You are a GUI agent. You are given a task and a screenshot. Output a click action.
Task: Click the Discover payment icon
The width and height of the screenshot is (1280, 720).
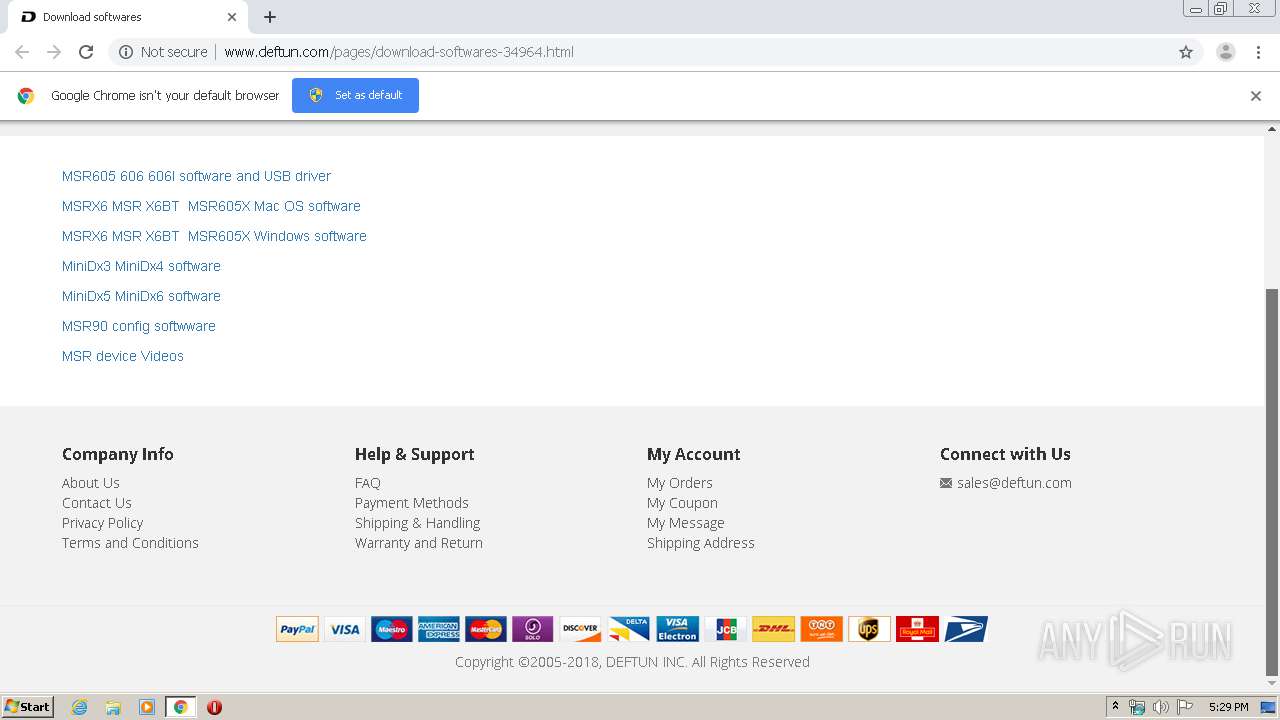(580, 629)
